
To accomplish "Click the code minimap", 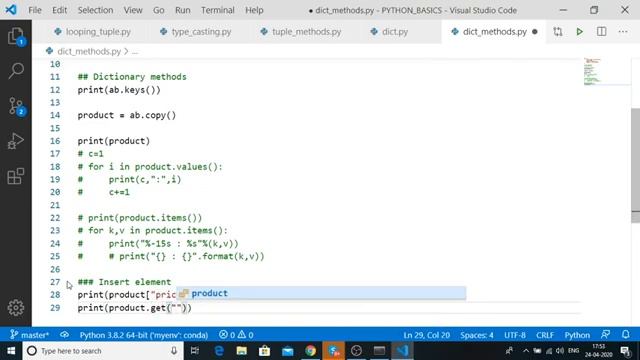I will pos(593,72).
